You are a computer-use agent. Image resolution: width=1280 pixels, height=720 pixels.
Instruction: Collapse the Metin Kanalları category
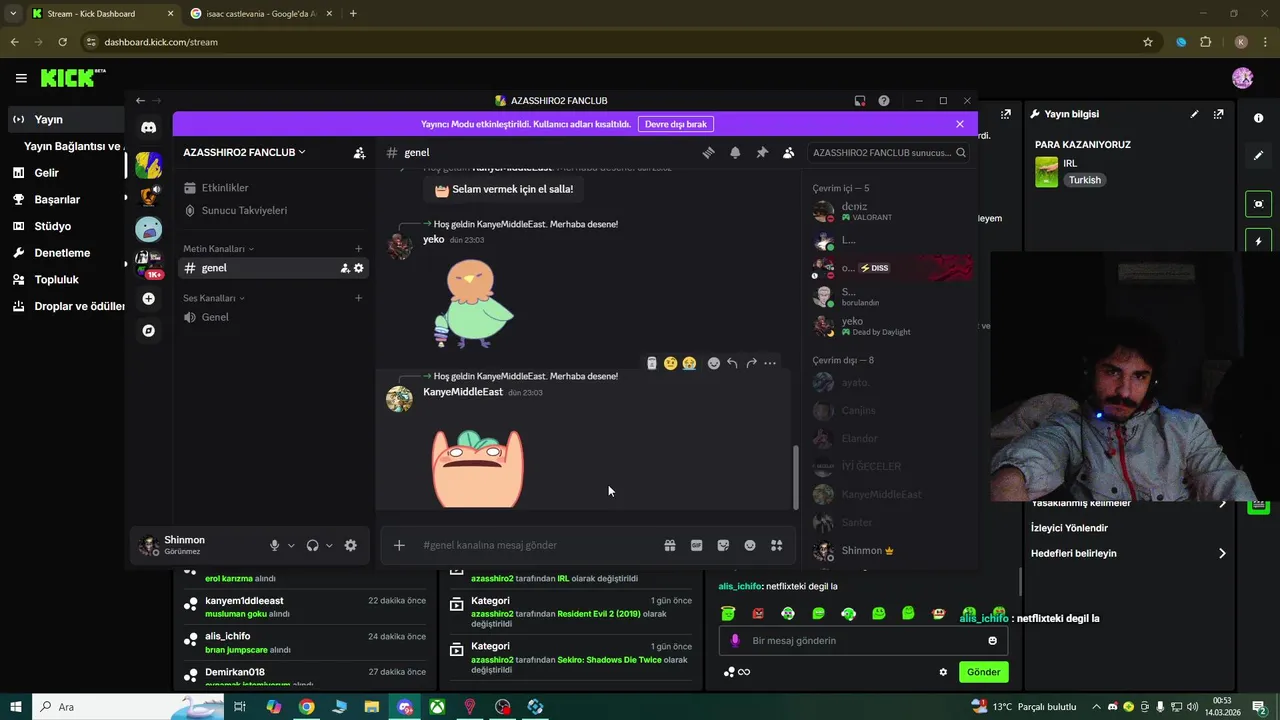[x=218, y=249]
